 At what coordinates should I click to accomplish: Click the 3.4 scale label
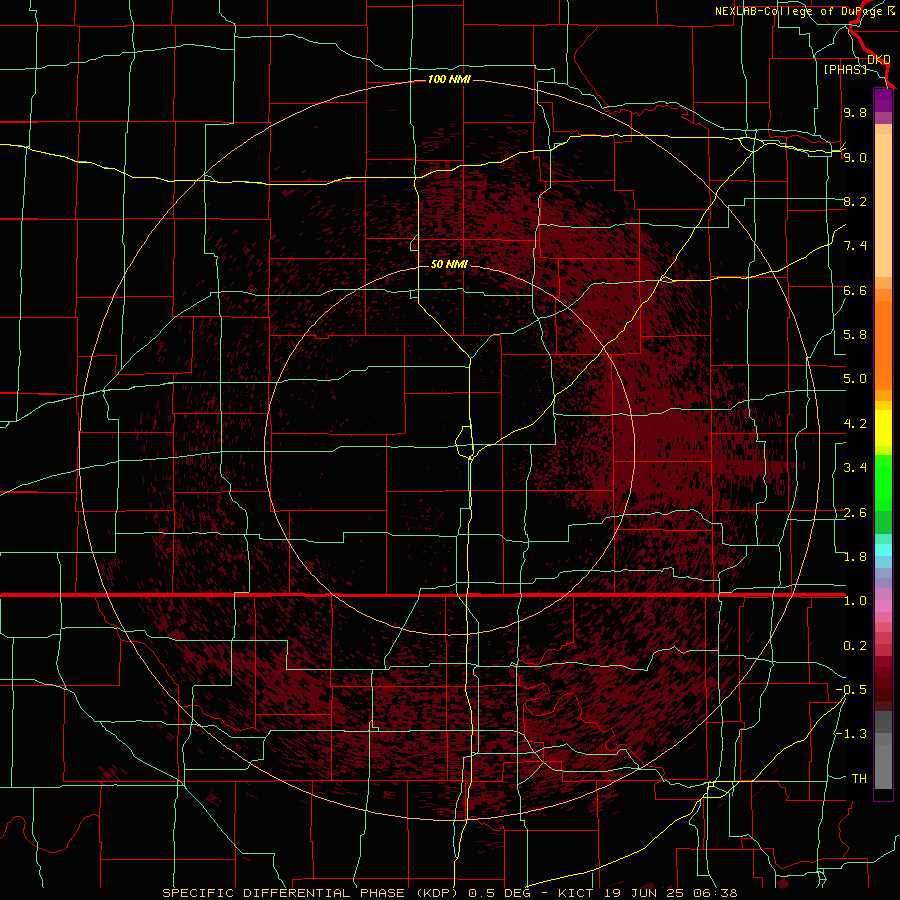click(855, 468)
